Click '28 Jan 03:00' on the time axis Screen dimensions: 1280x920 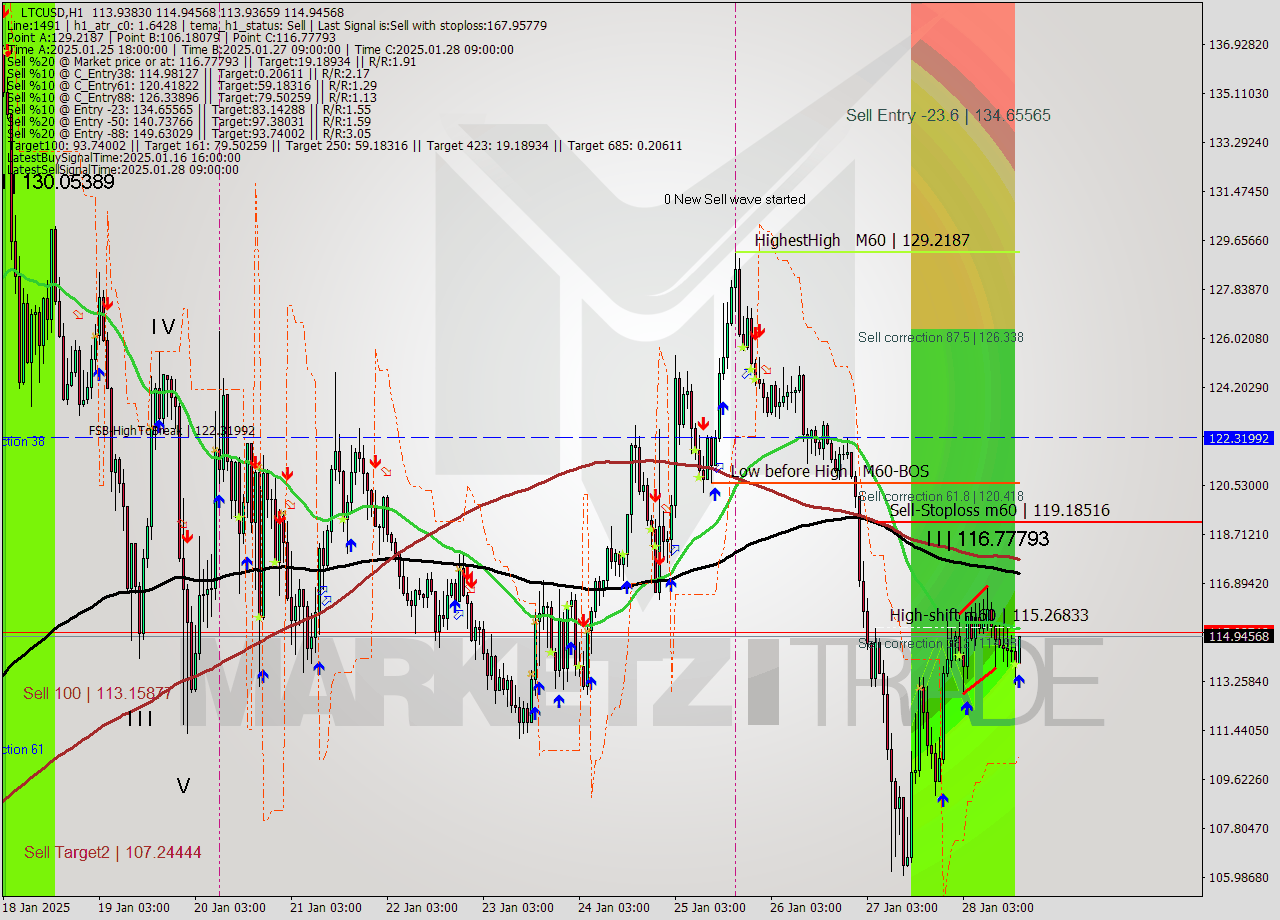(998, 907)
